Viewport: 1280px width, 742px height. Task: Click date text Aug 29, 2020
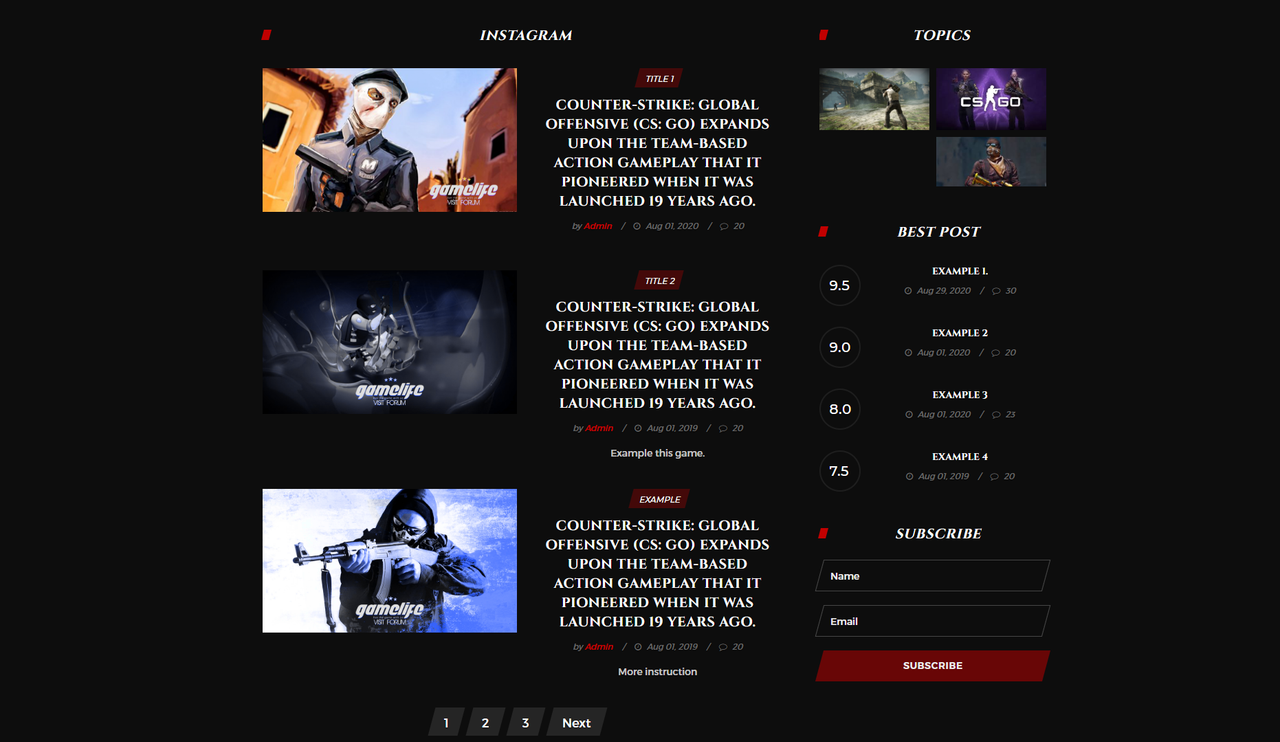(x=944, y=291)
